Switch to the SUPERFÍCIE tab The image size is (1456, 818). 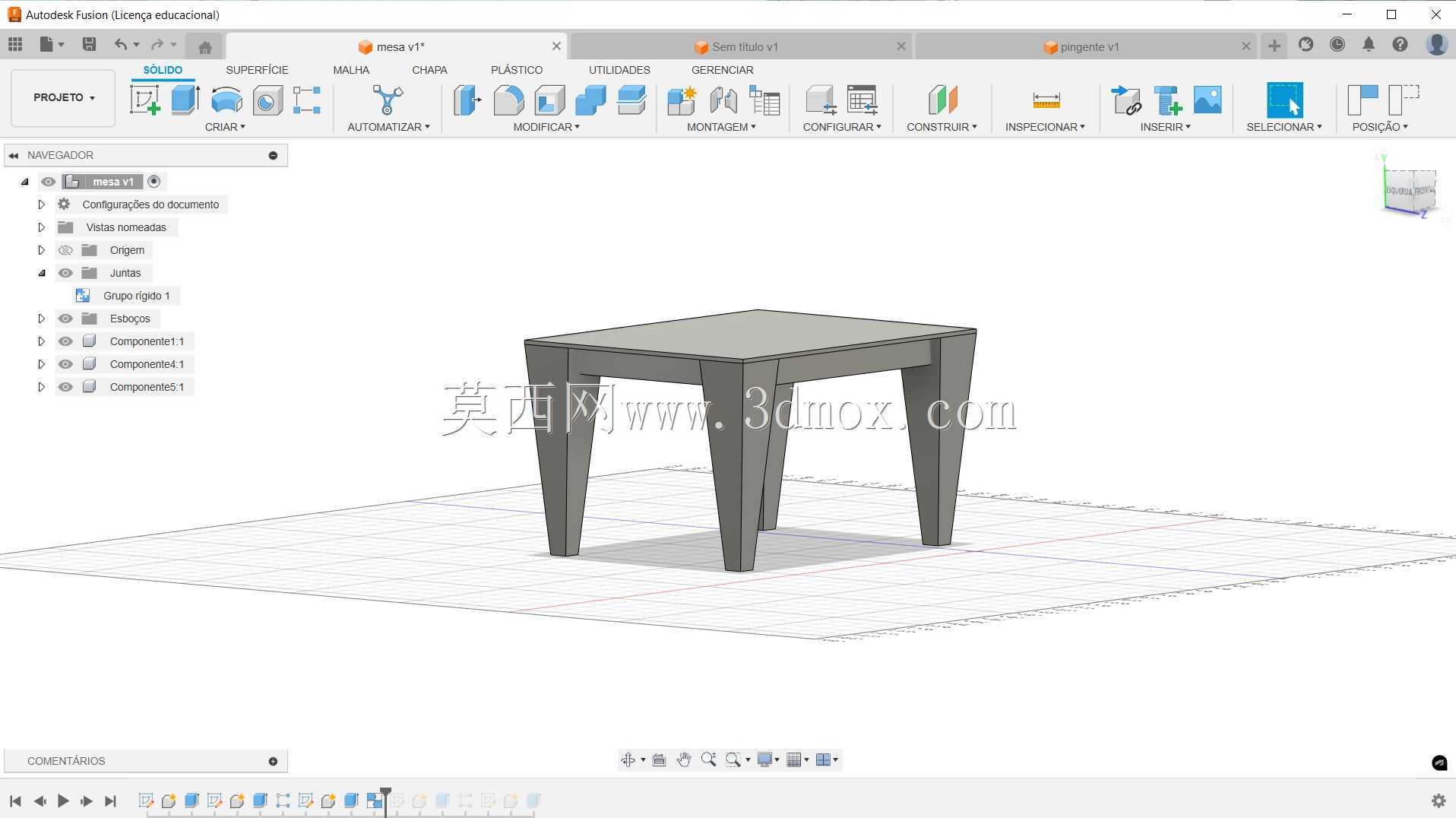click(x=257, y=70)
